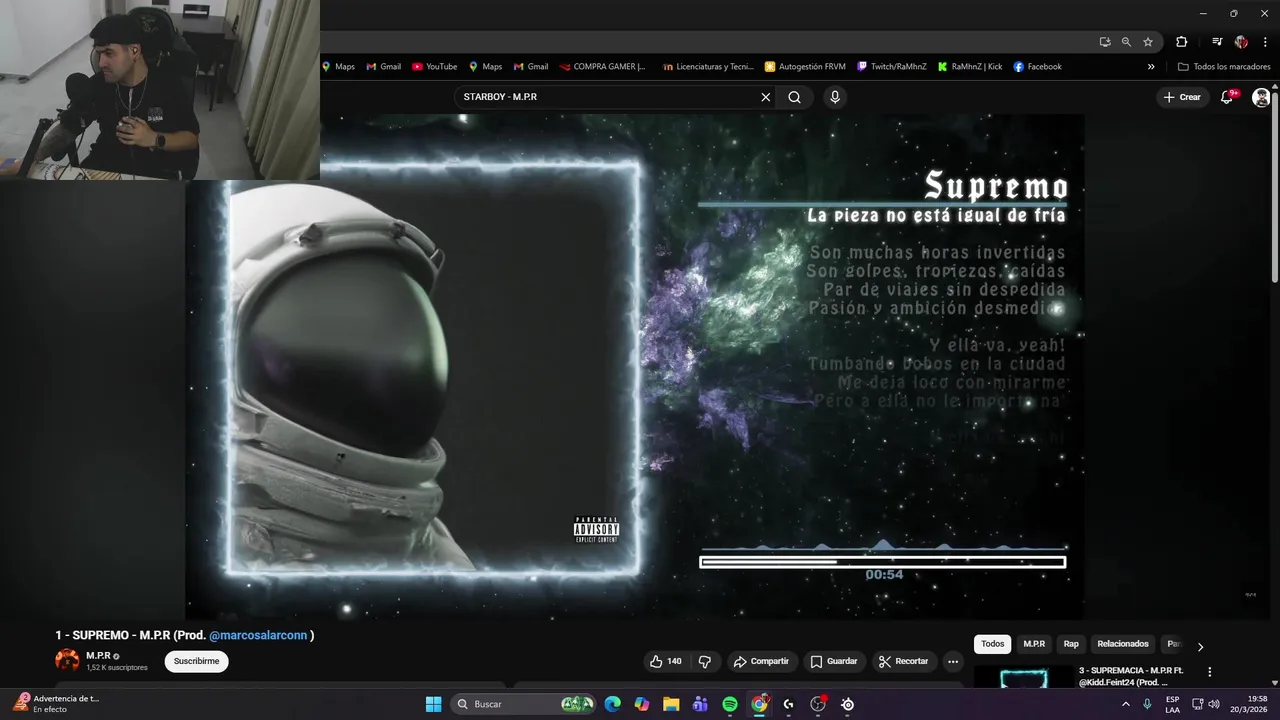Open the Facebook bookmark
This screenshot has height=720, width=1280.
(x=1037, y=67)
